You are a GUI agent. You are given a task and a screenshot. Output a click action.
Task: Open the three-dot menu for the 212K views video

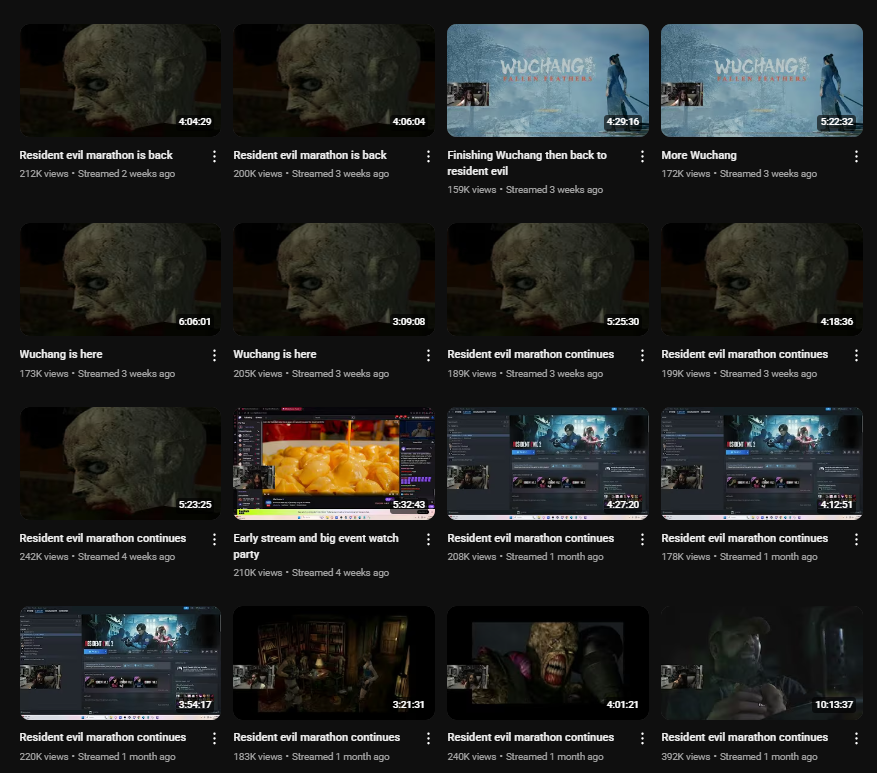214,157
